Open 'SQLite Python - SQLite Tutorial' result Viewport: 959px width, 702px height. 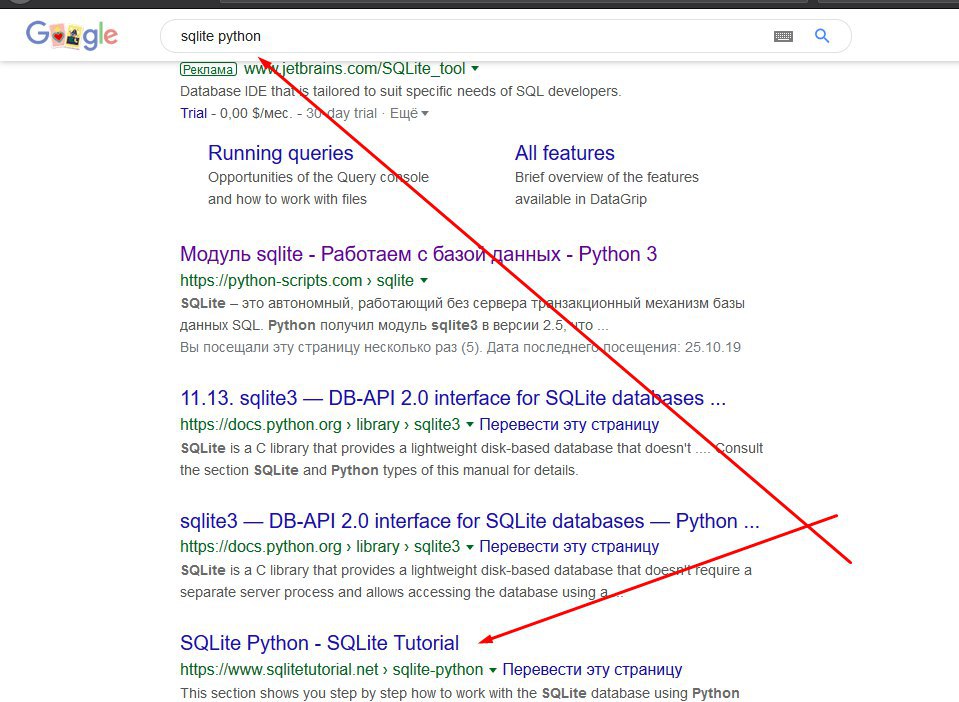click(319, 643)
